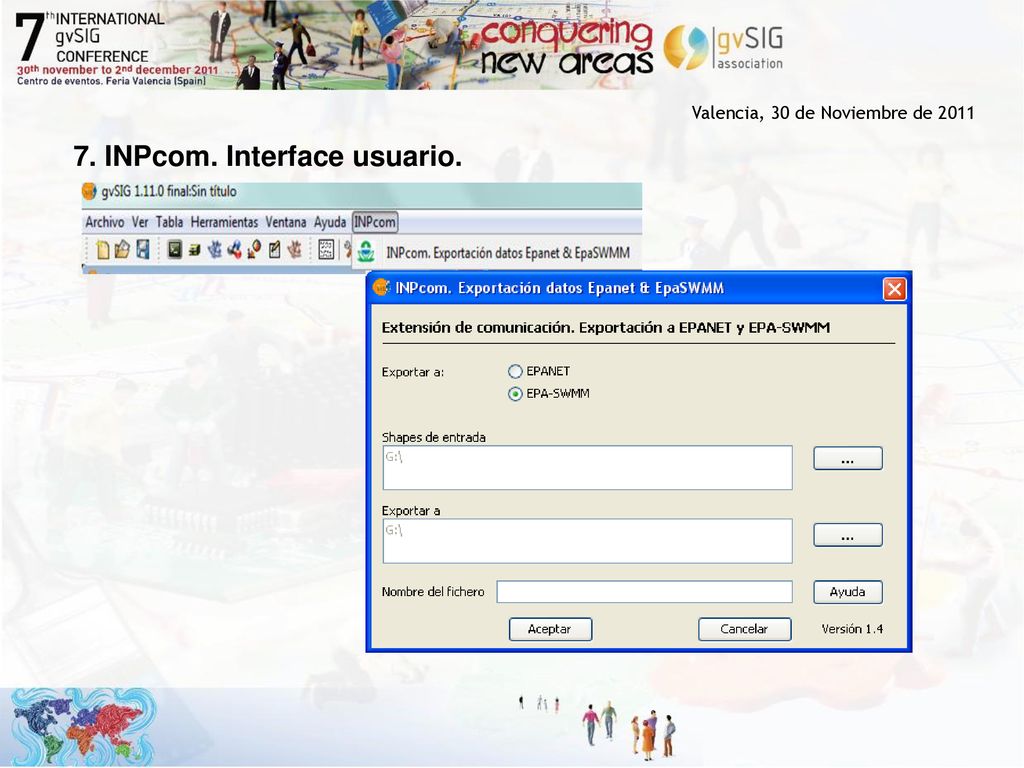The image size is (1024, 768).
Task: Open the Ventana menu
Action: click(x=285, y=223)
